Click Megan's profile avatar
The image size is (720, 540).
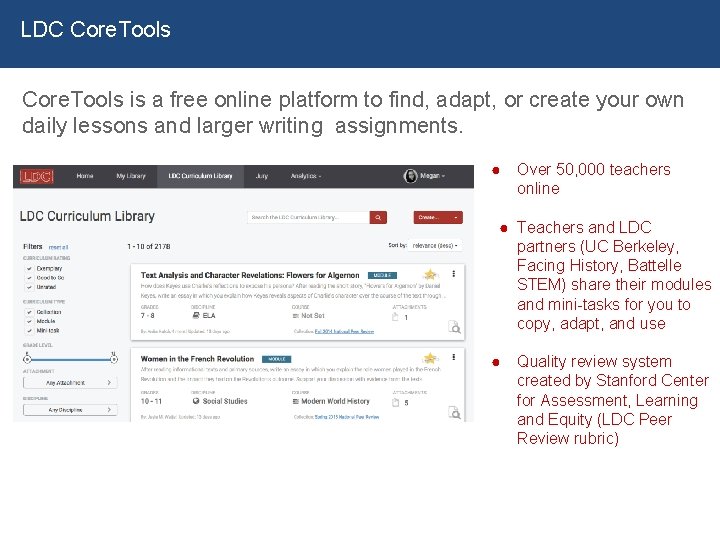410,176
